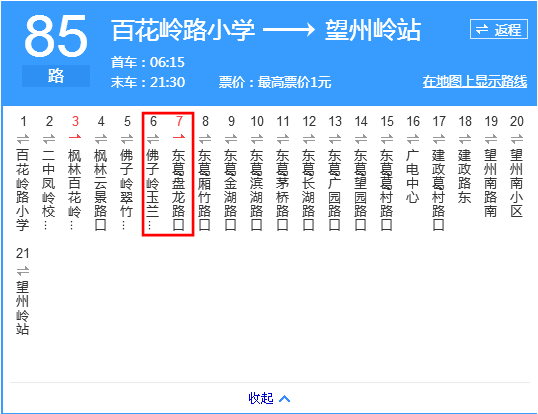The width and height of the screenshot is (538, 414).
Task: Click transfer arrows icon under stop 11
Action: (283, 139)
